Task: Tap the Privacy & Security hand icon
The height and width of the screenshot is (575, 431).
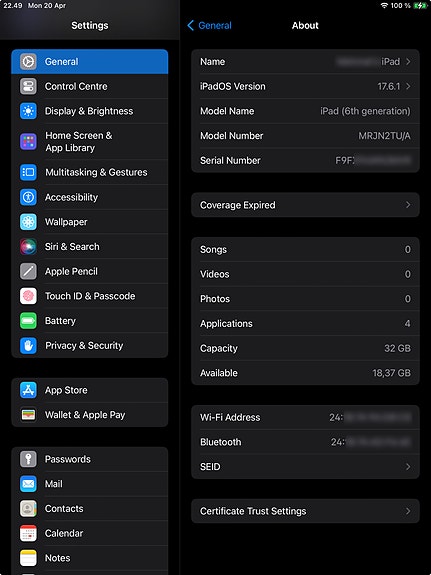Action: (28, 345)
